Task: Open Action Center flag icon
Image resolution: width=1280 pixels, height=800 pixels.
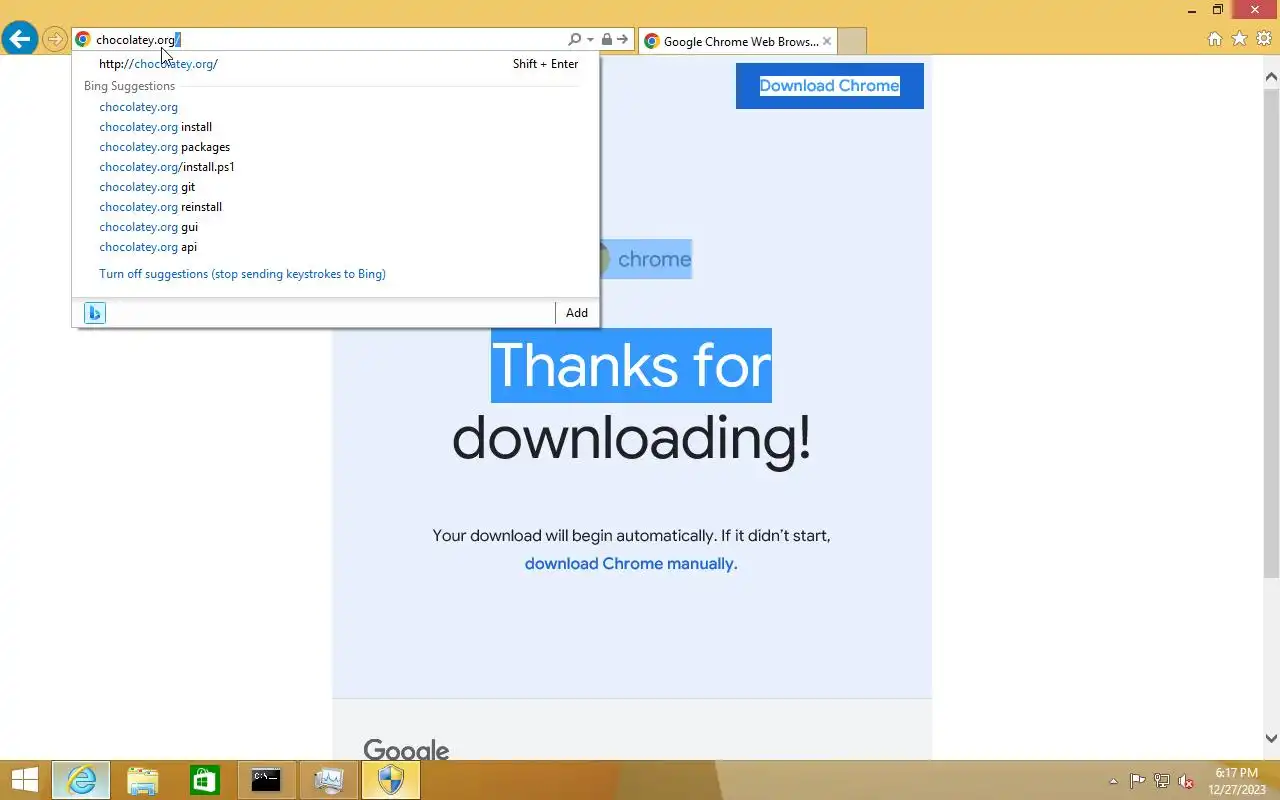Action: [1138, 781]
